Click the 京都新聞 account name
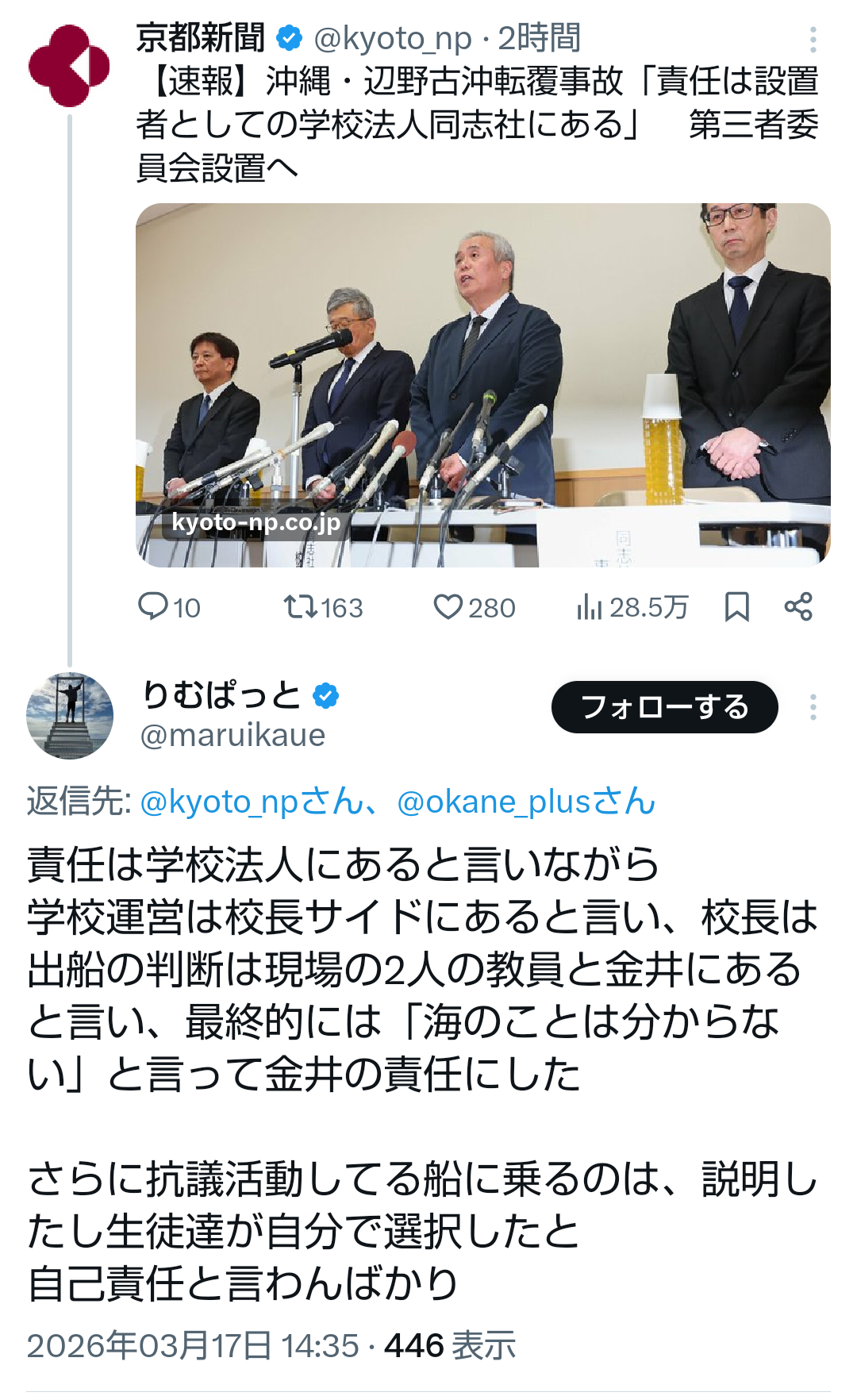Screen dimensions: 857x1400 click(201, 37)
